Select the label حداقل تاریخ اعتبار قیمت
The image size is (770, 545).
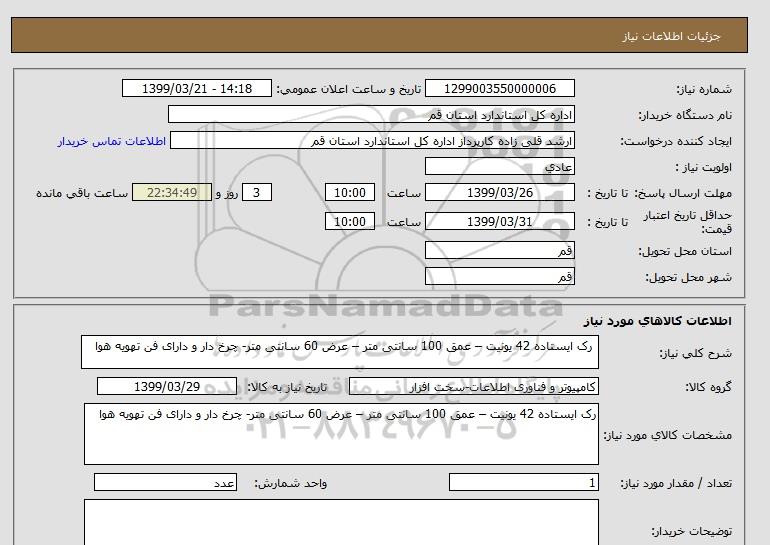coord(688,222)
